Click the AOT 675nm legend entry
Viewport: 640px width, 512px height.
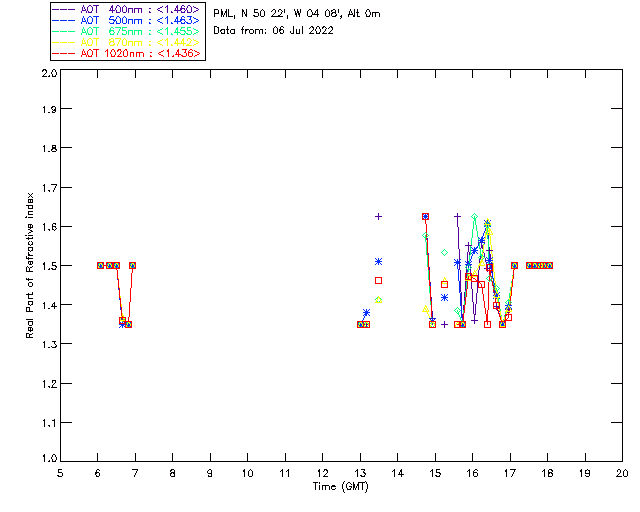126,31
